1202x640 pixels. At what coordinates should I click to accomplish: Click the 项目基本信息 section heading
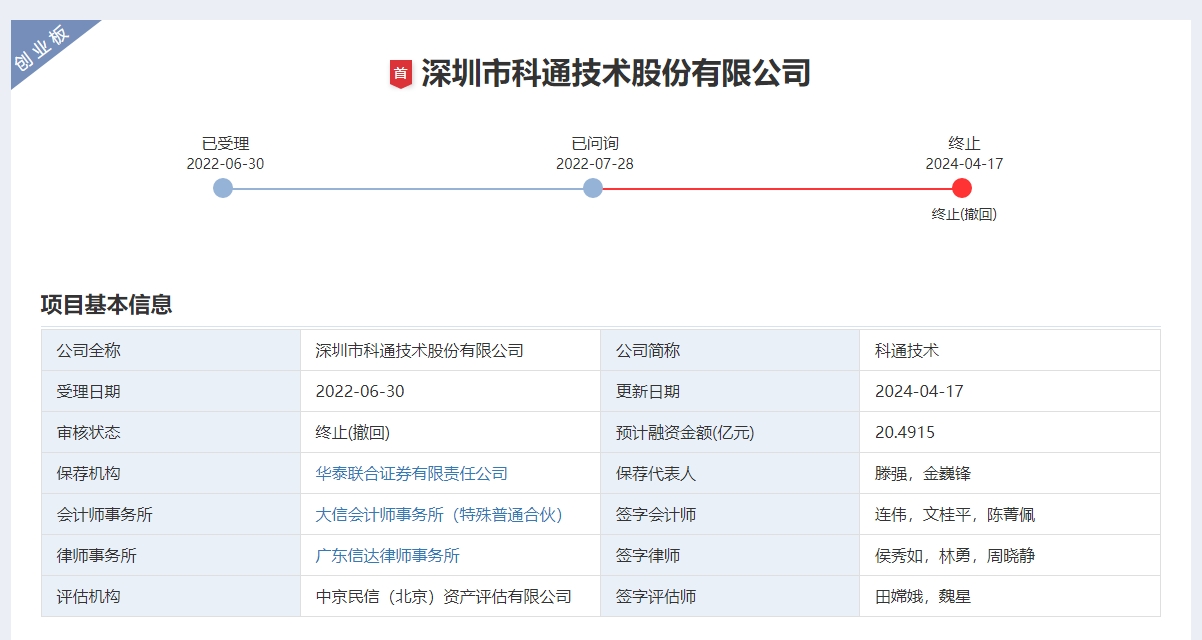[x=106, y=304]
